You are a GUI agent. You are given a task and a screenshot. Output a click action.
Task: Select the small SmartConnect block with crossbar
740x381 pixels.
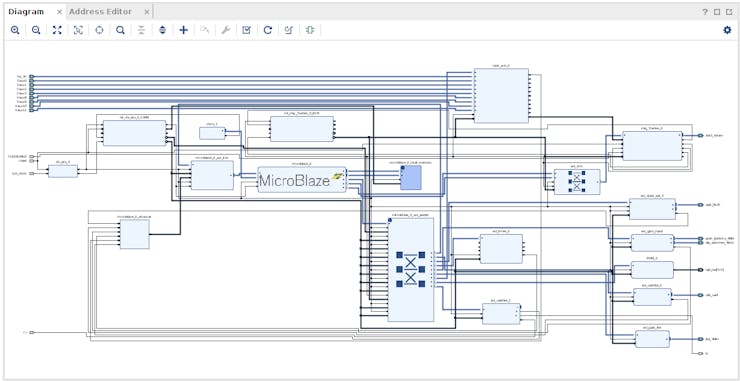tap(577, 182)
